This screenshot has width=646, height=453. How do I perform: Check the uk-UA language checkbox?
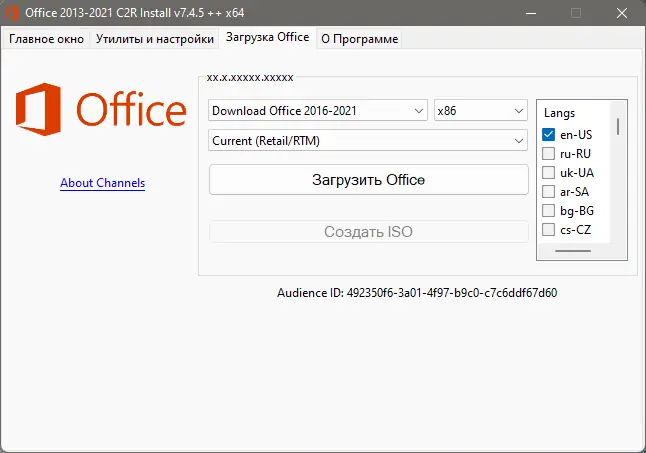548,172
